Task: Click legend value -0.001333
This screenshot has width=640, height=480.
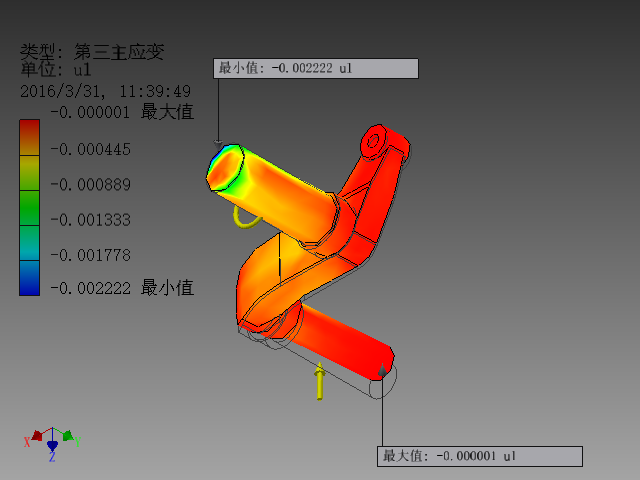Action: click(x=91, y=220)
